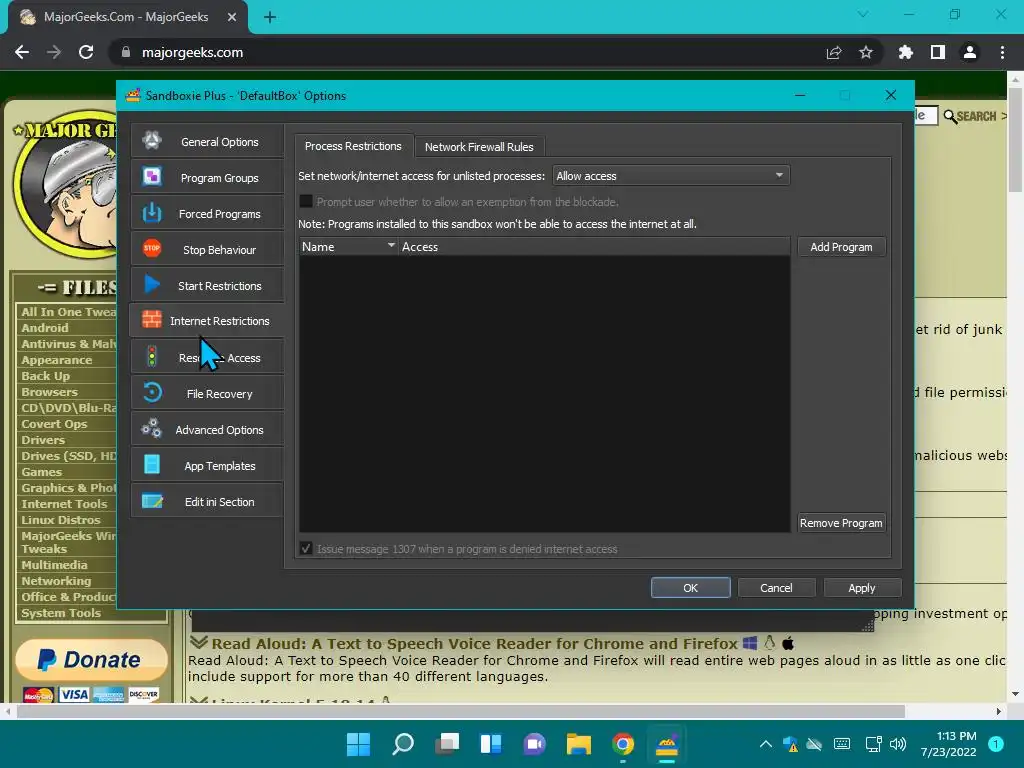Viewport: 1024px width, 768px height.
Task: Open a new Chrome tab
Action: pos(270,17)
